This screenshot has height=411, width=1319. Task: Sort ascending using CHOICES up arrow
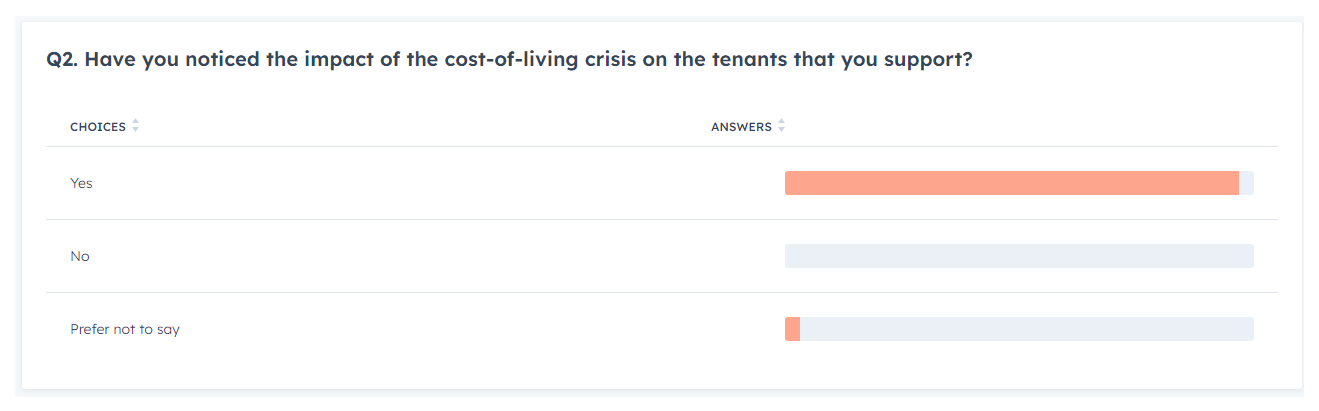click(135, 123)
